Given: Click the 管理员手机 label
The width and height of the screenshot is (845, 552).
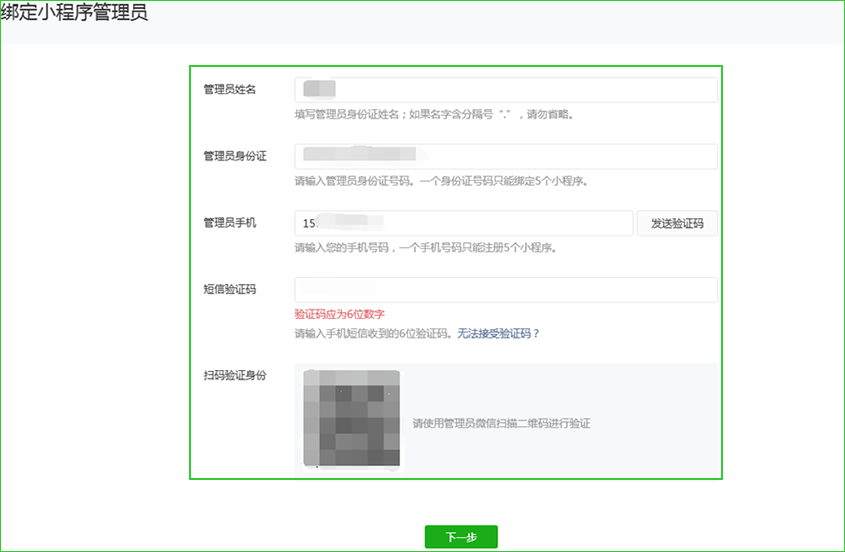Looking at the screenshot, I should (x=230, y=223).
